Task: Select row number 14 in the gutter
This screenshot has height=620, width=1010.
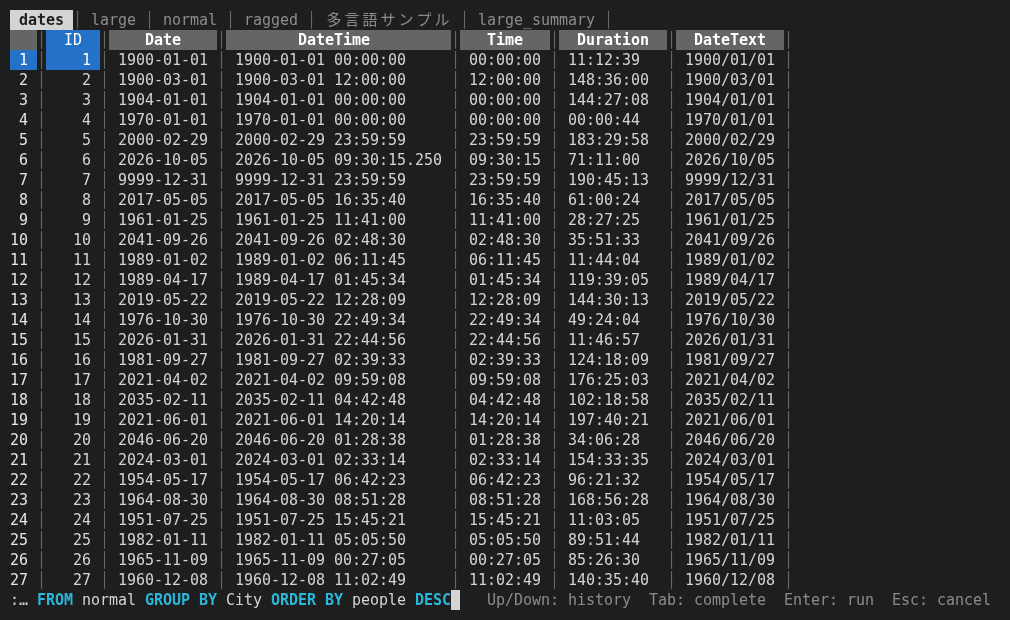Action: [x=19, y=320]
